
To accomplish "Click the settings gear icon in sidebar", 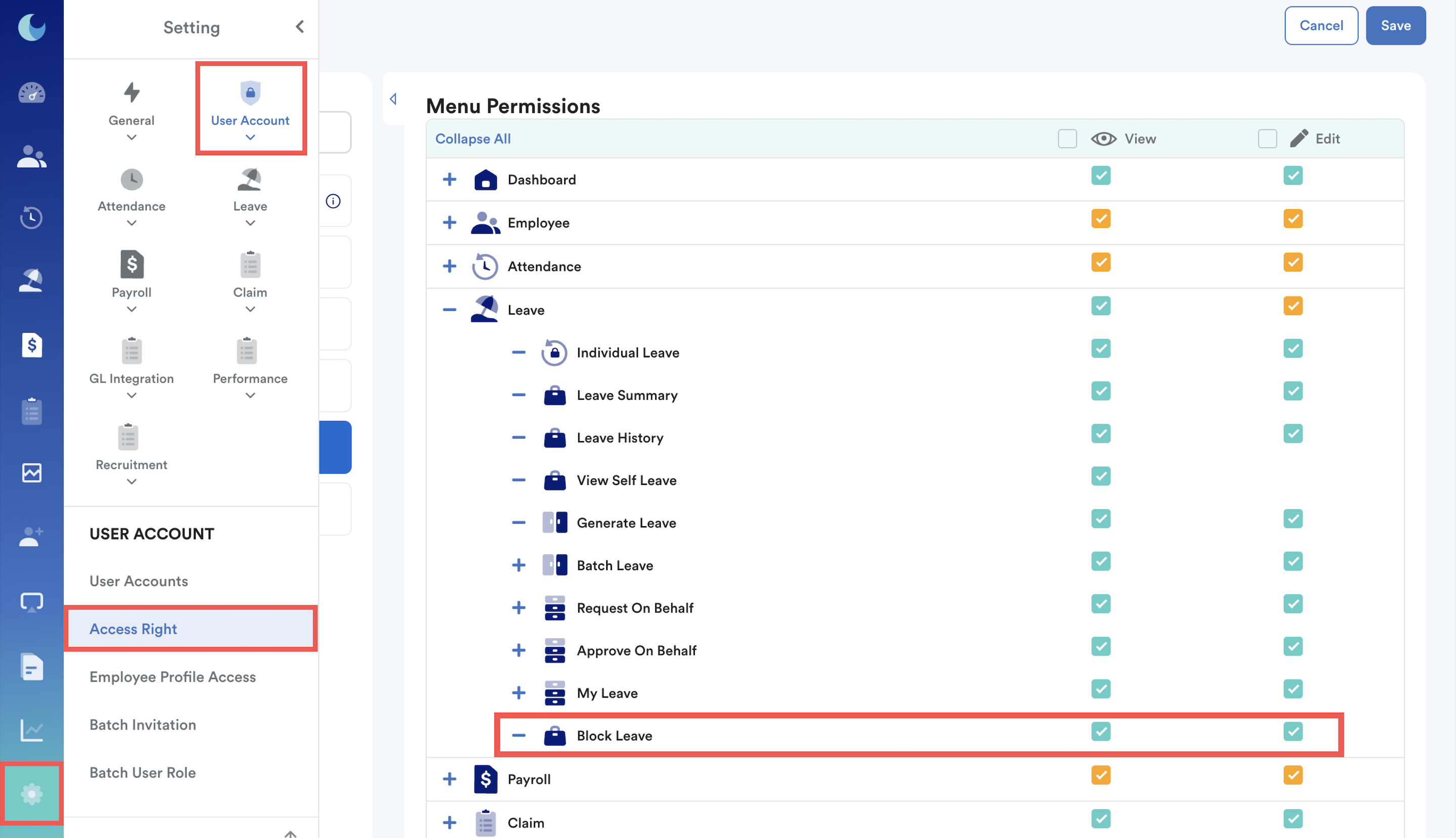I will (32, 794).
